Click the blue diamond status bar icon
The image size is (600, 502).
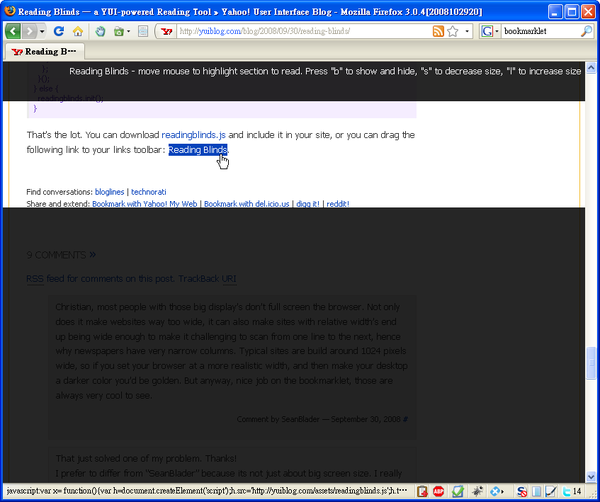click(494, 491)
